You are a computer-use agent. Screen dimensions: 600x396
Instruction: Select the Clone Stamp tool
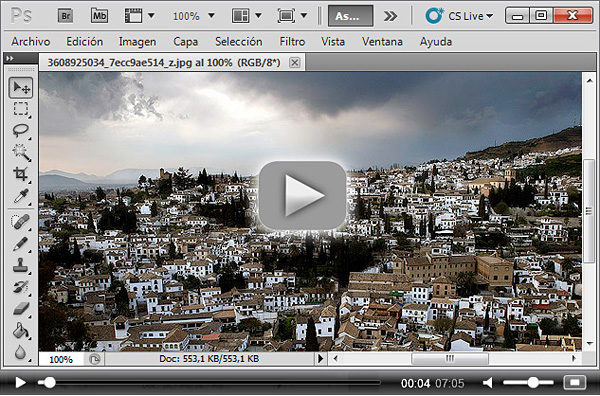[x=21, y=265]
